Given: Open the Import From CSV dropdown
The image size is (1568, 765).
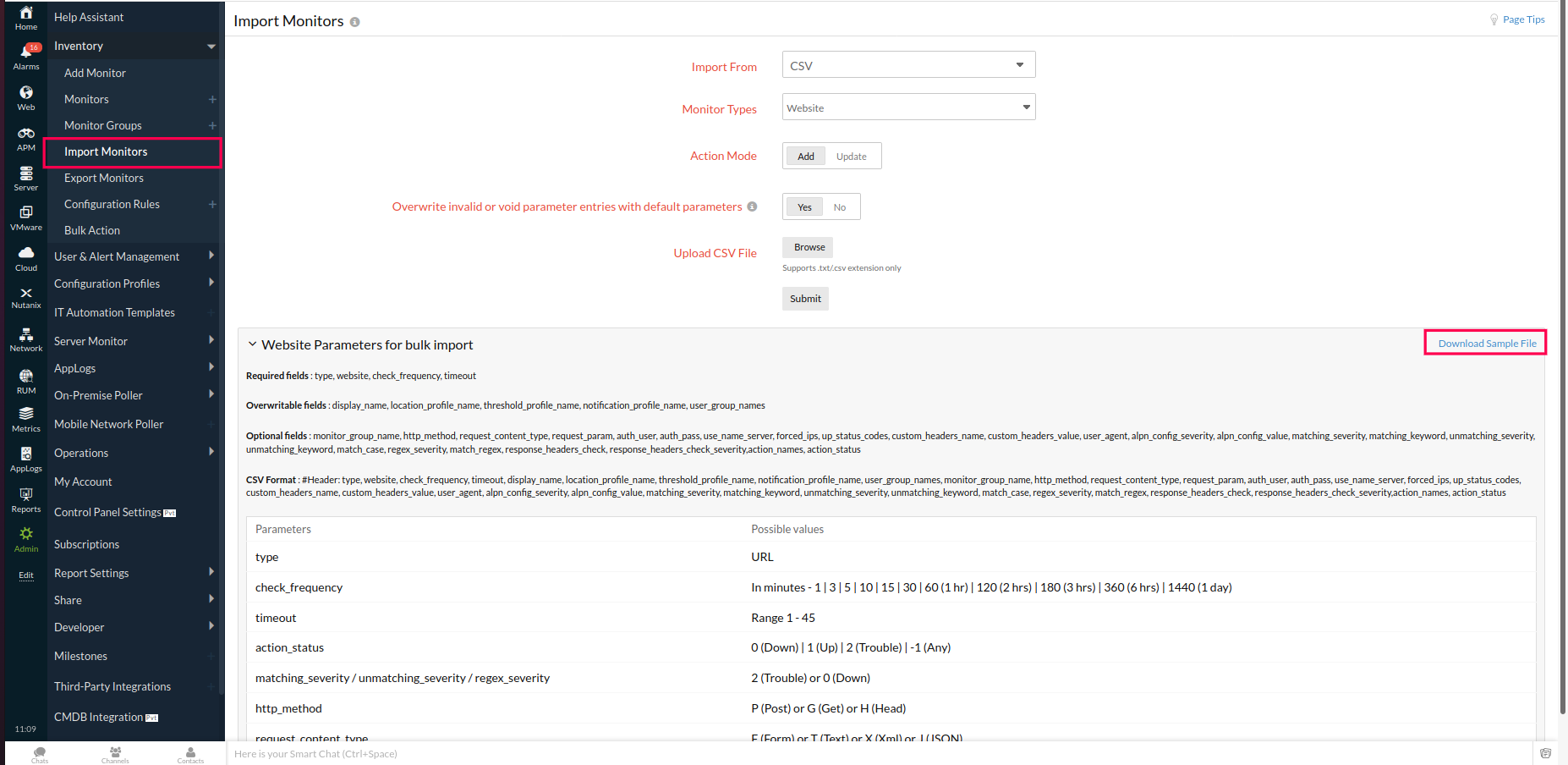Looking at the screenshot, I should pos(908,65).
